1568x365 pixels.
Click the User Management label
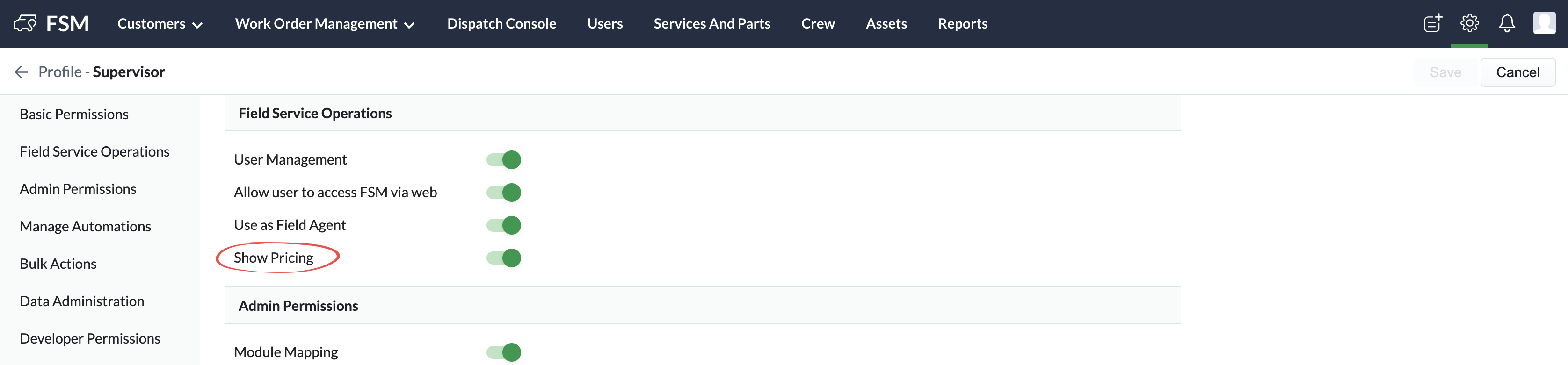(x=290, y=159)
